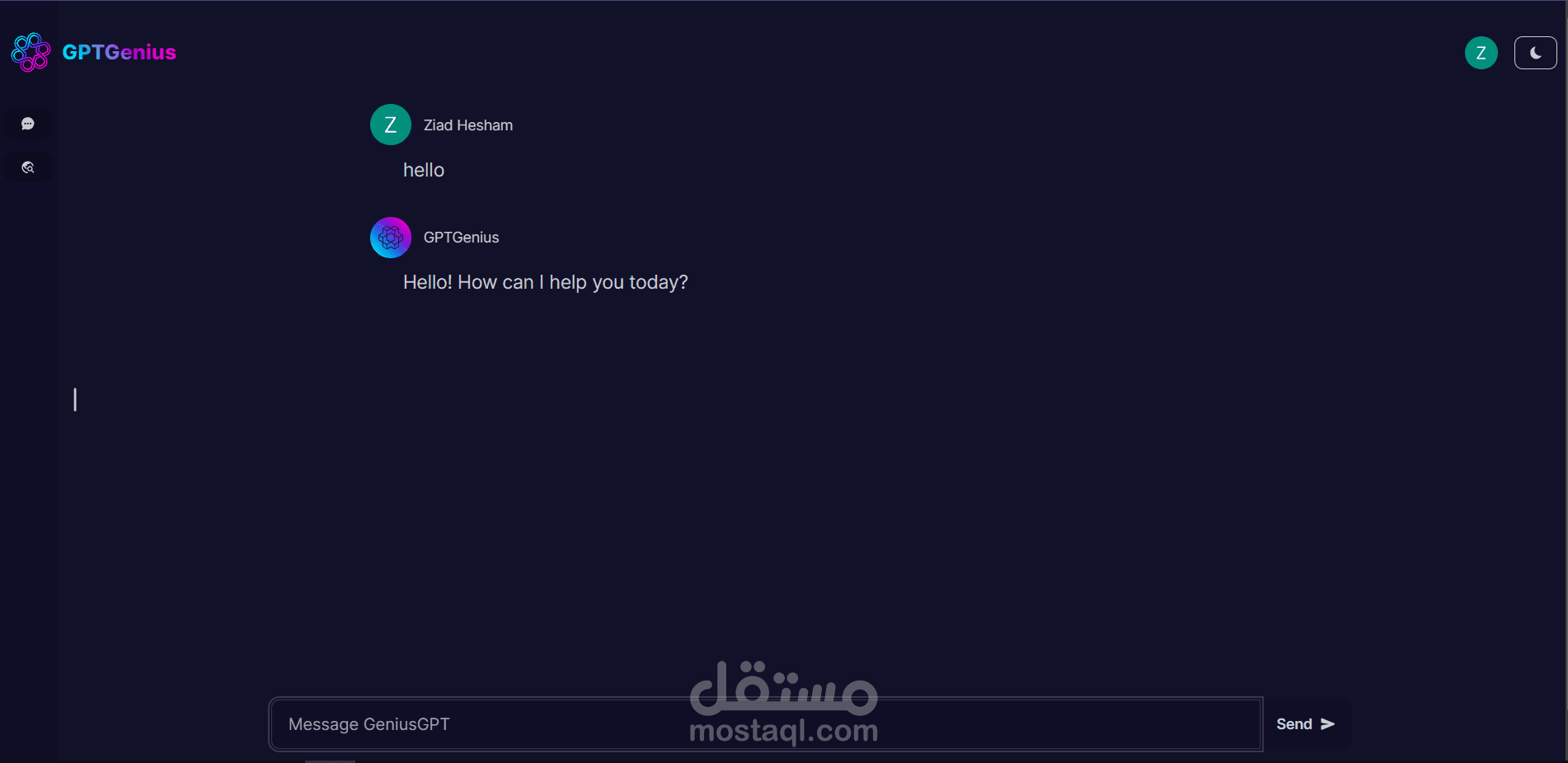This screenshot has width=1568, height=763.
Task: Click the send arrow icon
Action: (1327, 724)
